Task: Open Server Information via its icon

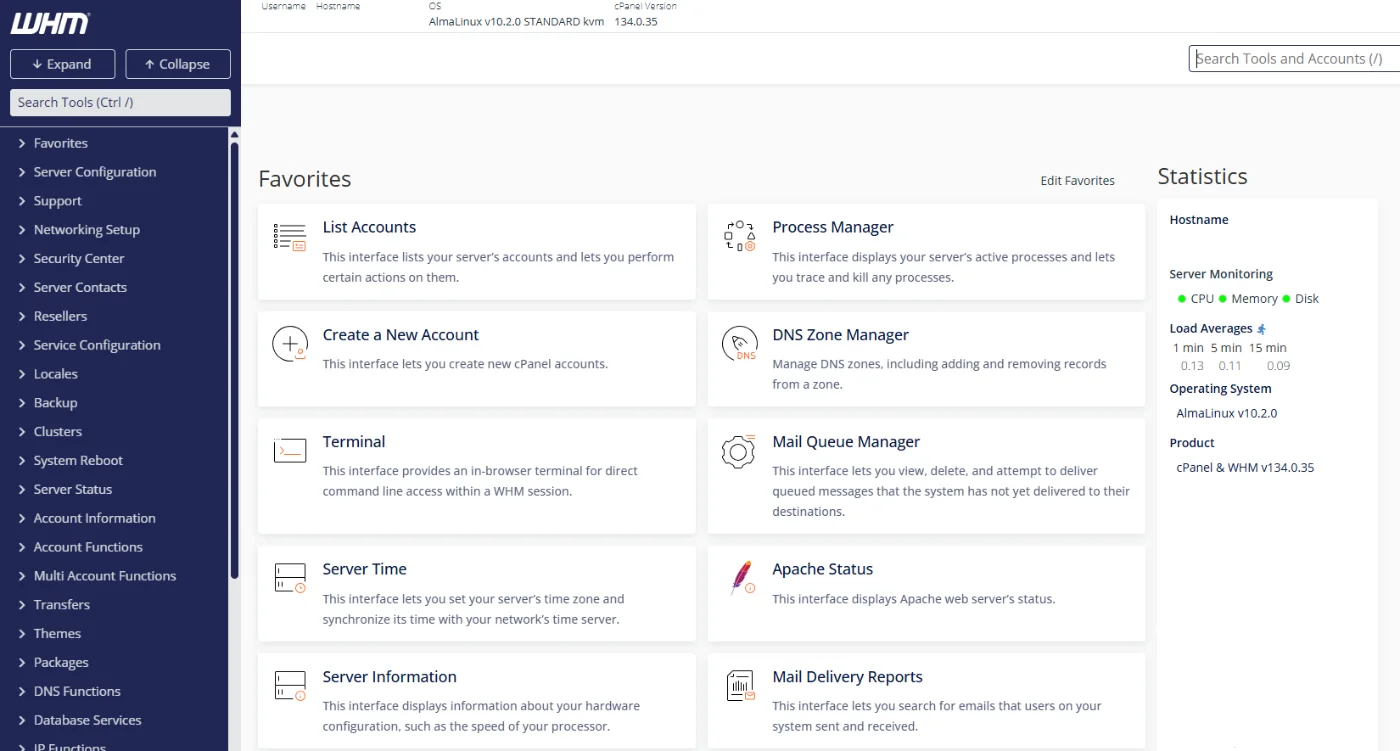Action: pos(290,686)
